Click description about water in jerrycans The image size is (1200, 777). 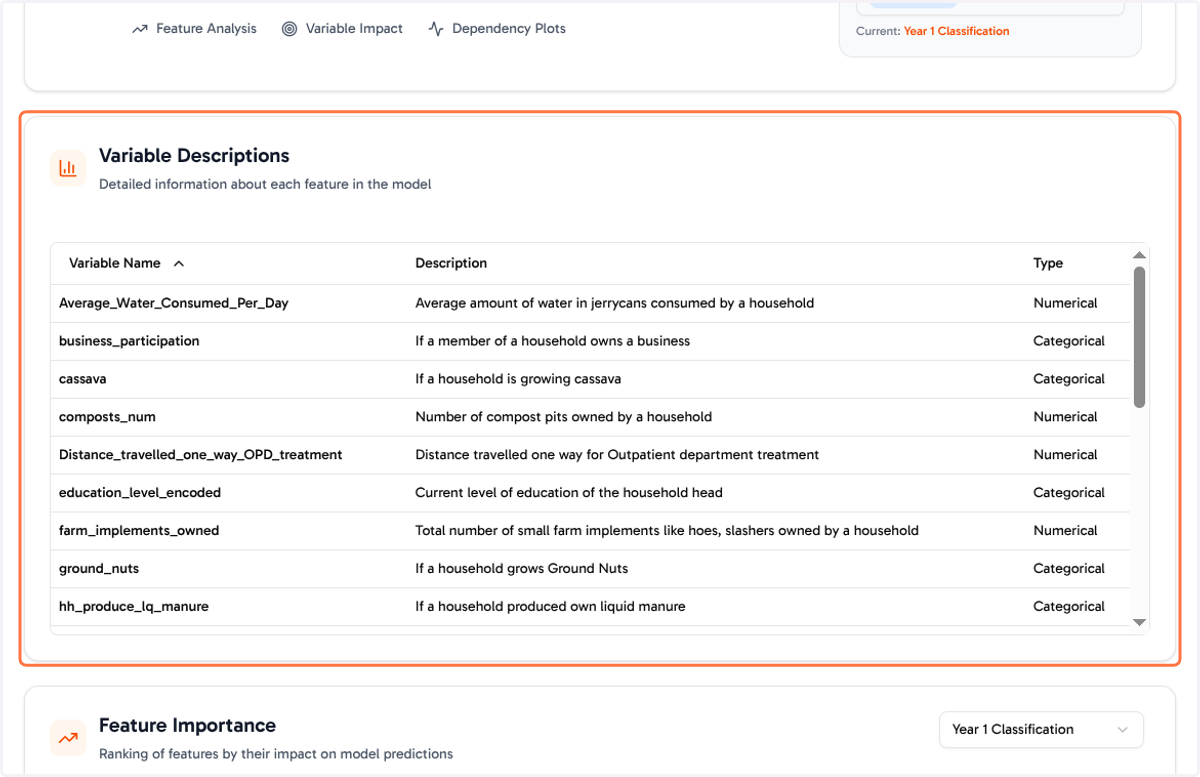(614, 303)
